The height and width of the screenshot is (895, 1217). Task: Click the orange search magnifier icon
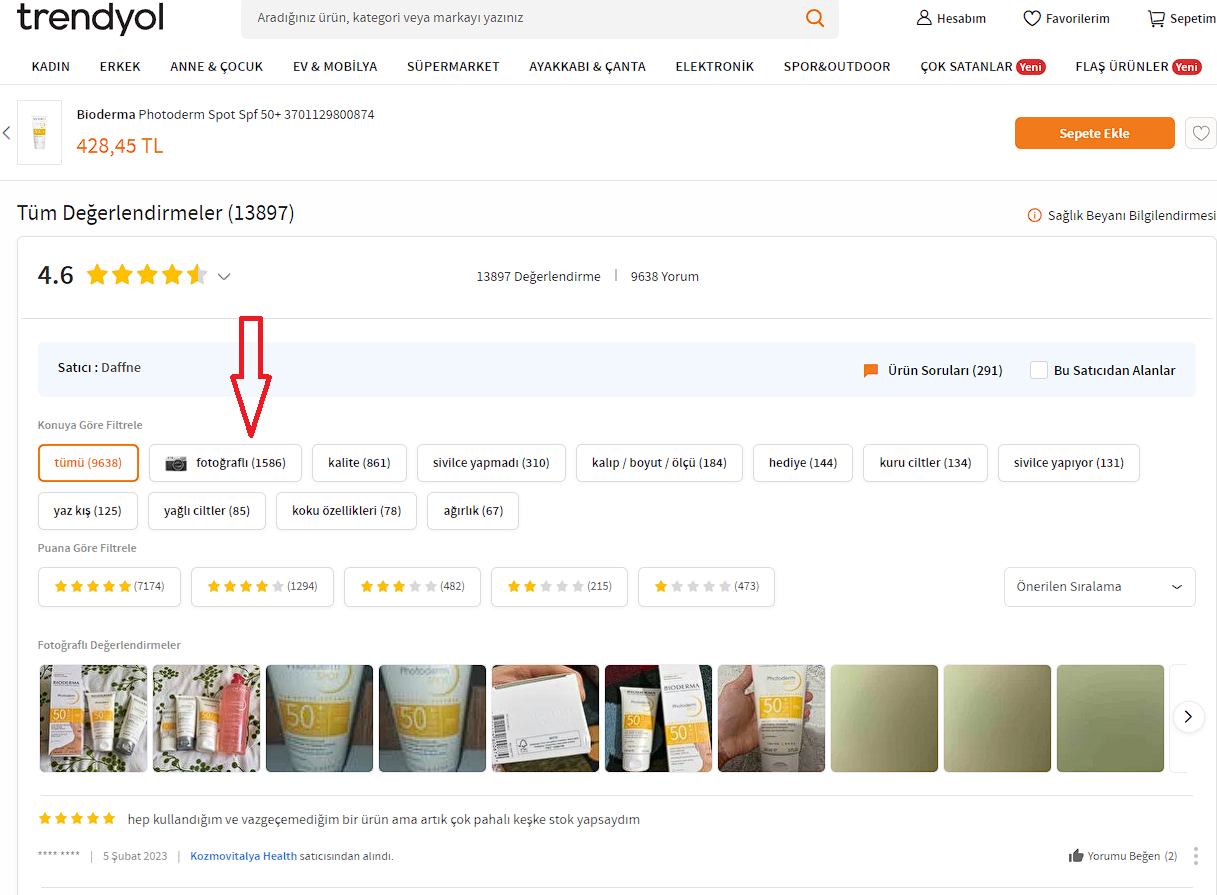pyautogui.click(x=815, y=18)
